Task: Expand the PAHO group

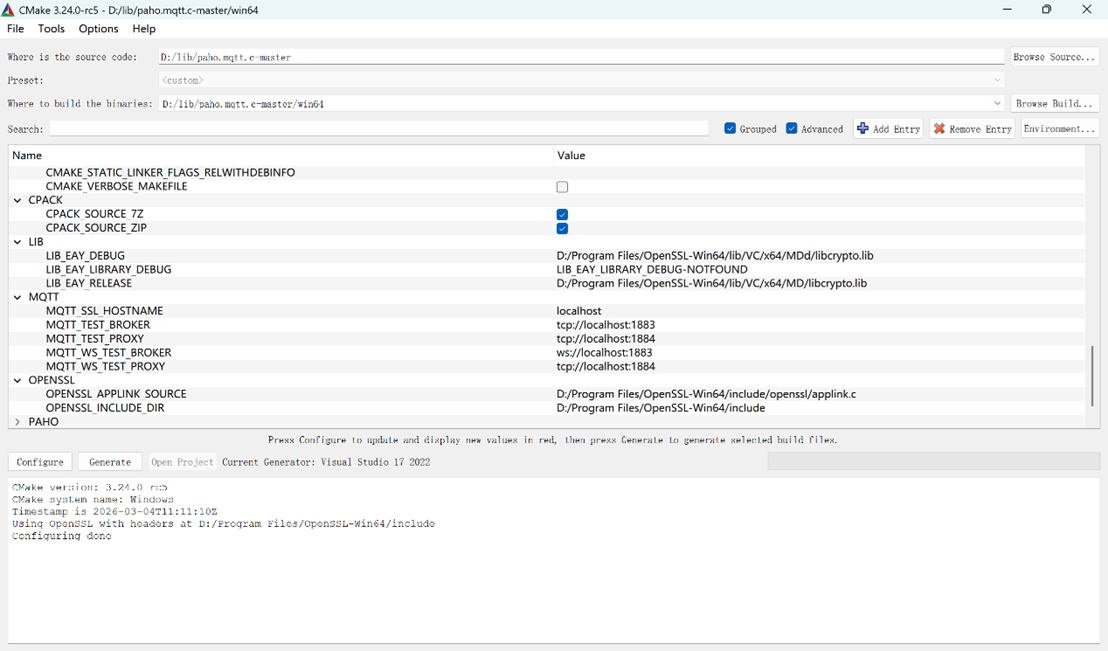Action: [x=18, y=422]
